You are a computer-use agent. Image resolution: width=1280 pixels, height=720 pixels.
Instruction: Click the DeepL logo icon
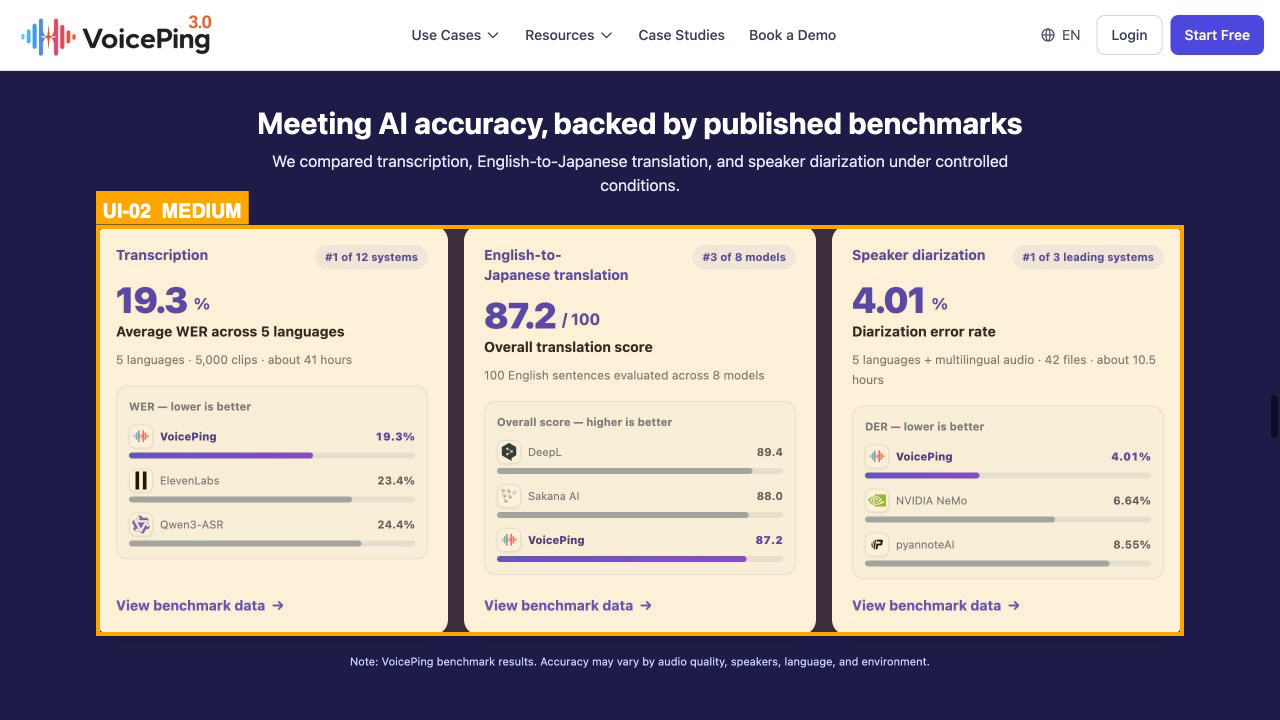click(x=509, y=452)
